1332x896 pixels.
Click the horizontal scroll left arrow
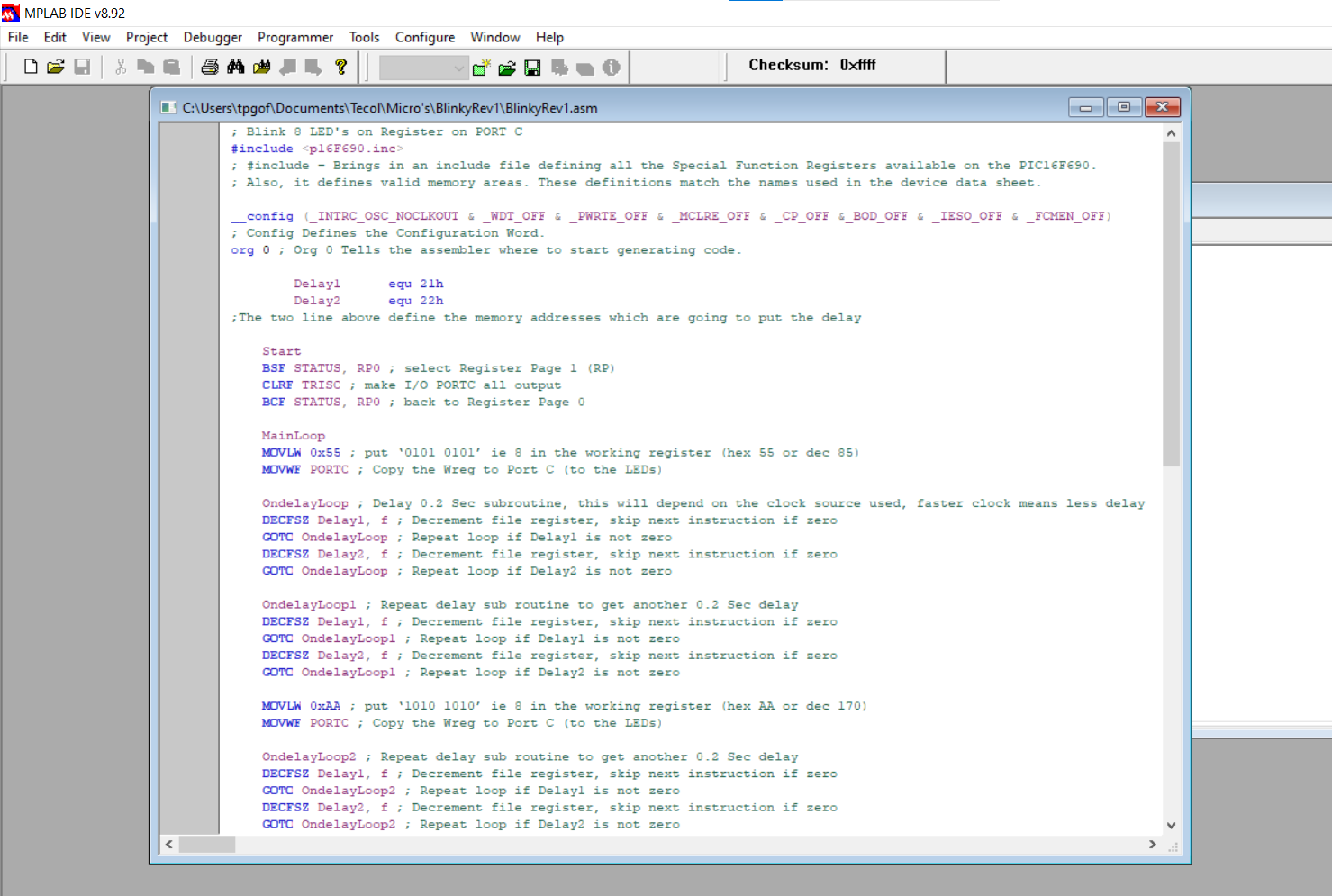coord(169,845)
